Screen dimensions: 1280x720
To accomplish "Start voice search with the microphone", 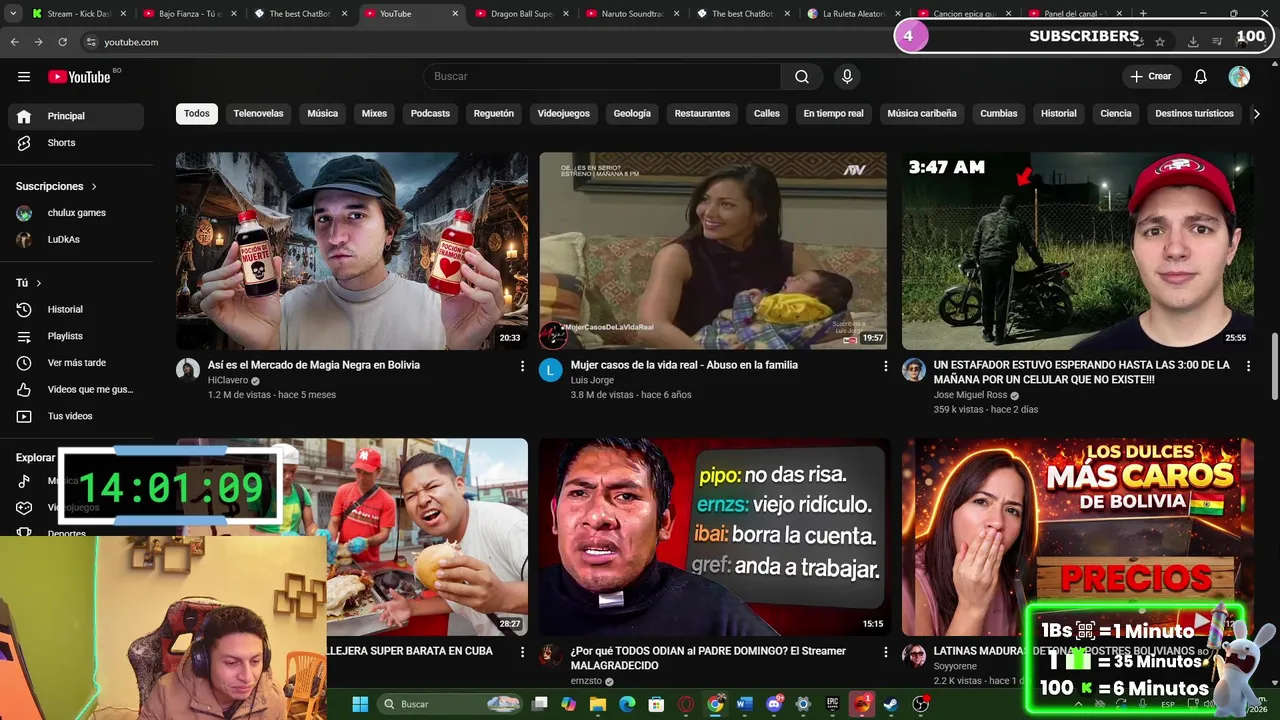I will [847, 77].
